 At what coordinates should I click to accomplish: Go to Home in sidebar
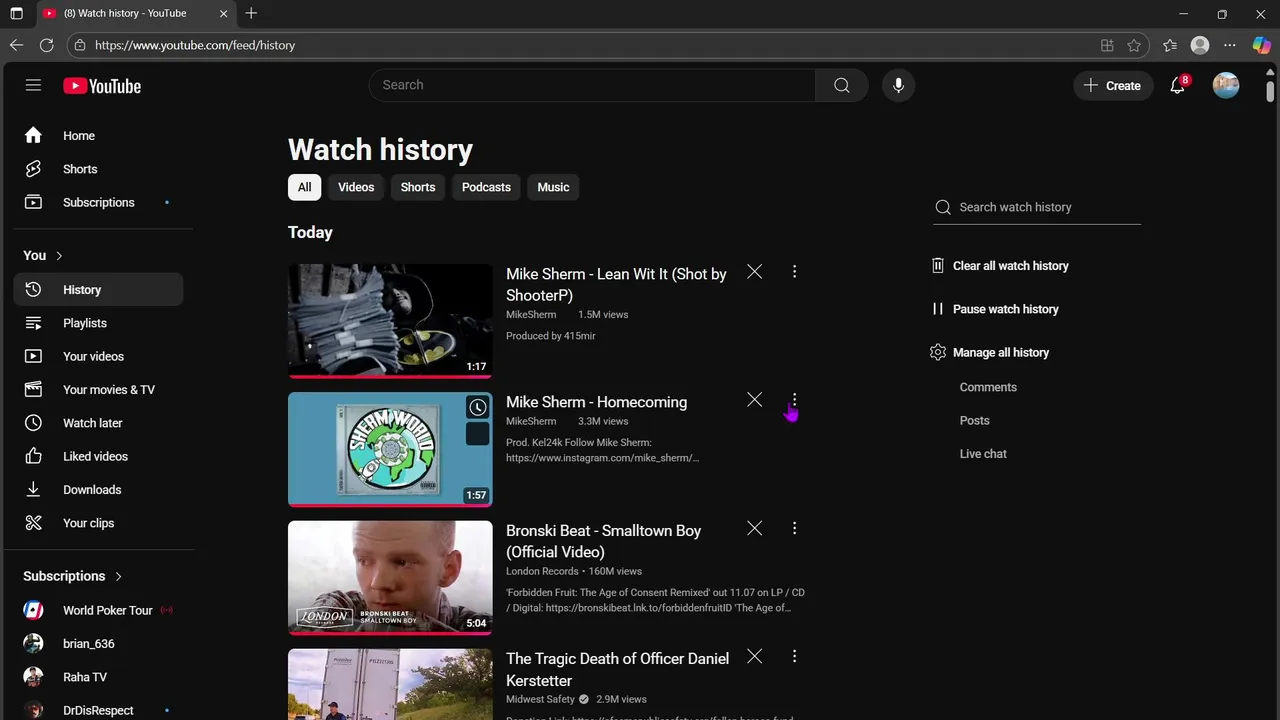click(98, 136)
